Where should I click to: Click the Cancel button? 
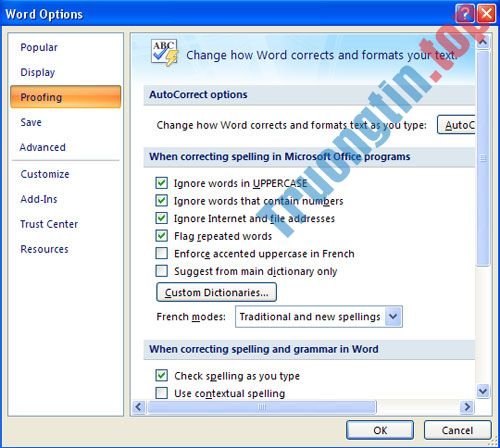[457, 430]
